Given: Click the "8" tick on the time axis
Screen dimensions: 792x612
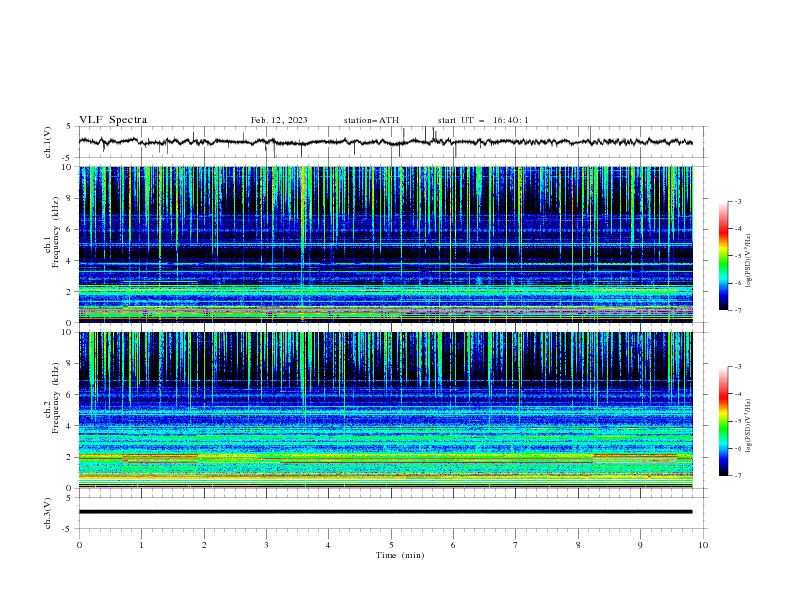Looking at the screenshot, I should click(578, 545).
